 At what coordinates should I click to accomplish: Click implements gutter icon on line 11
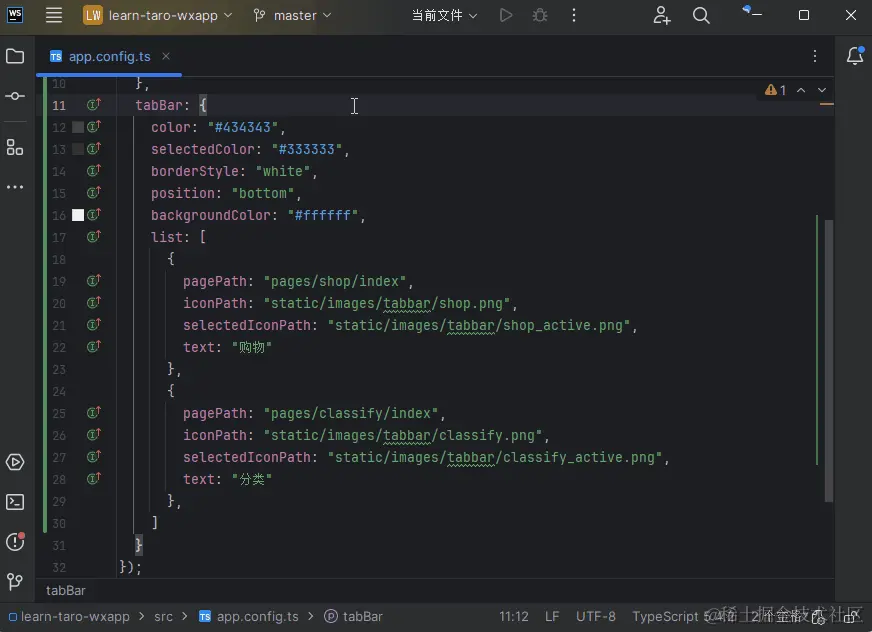(x=94, y=105)
